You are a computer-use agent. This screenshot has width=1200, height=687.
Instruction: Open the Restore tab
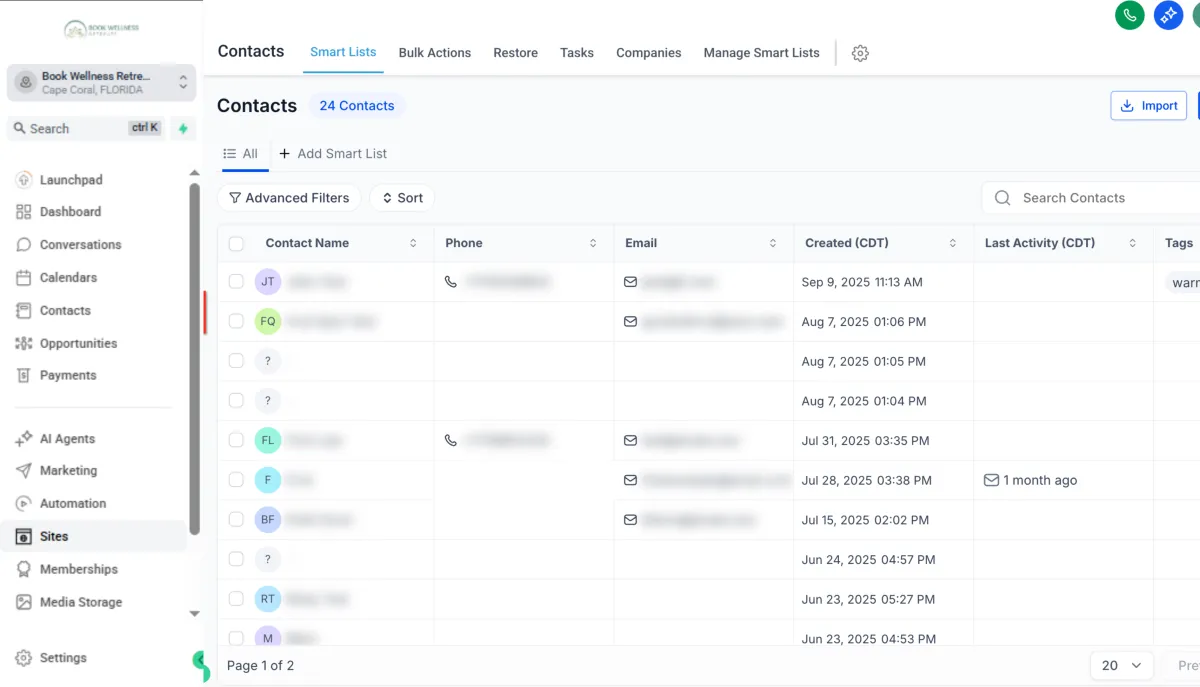(515, 53)
